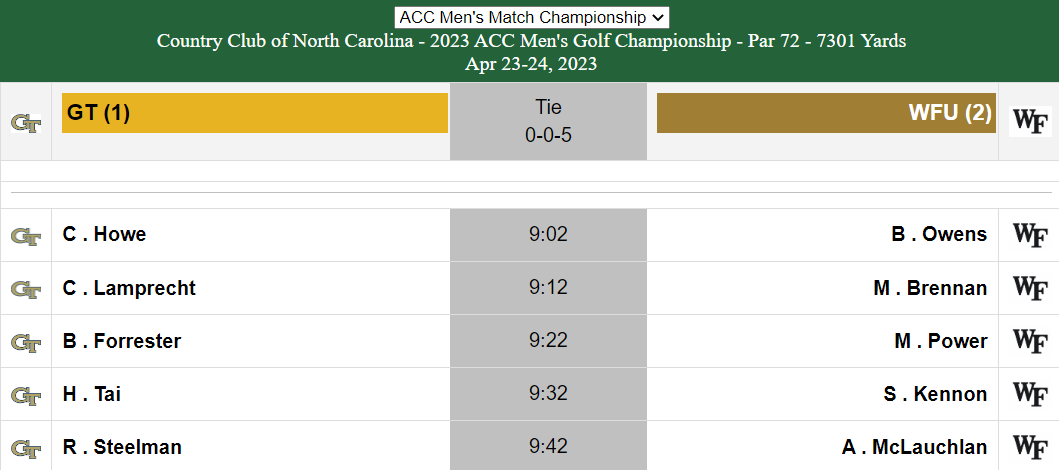Open player R. Steelman
Image resolution: width=1059 pixels, height=470 pixels.
[x=122, y=447]
